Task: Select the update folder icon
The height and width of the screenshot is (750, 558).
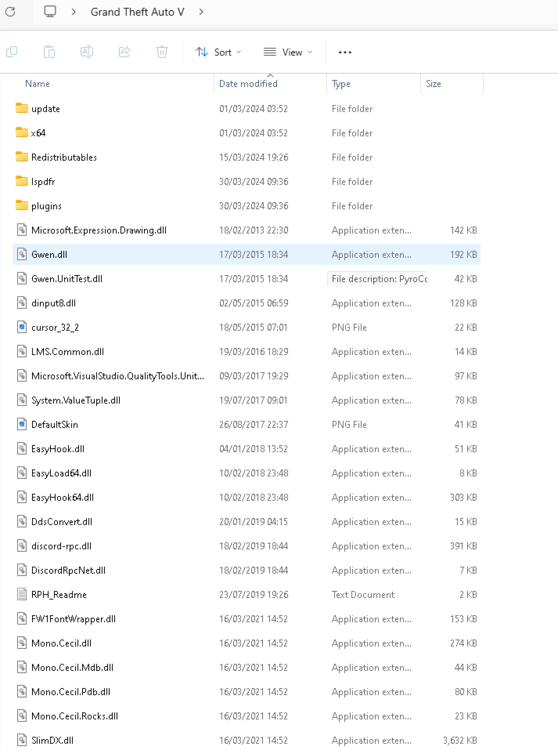Action: click(22, 108)
